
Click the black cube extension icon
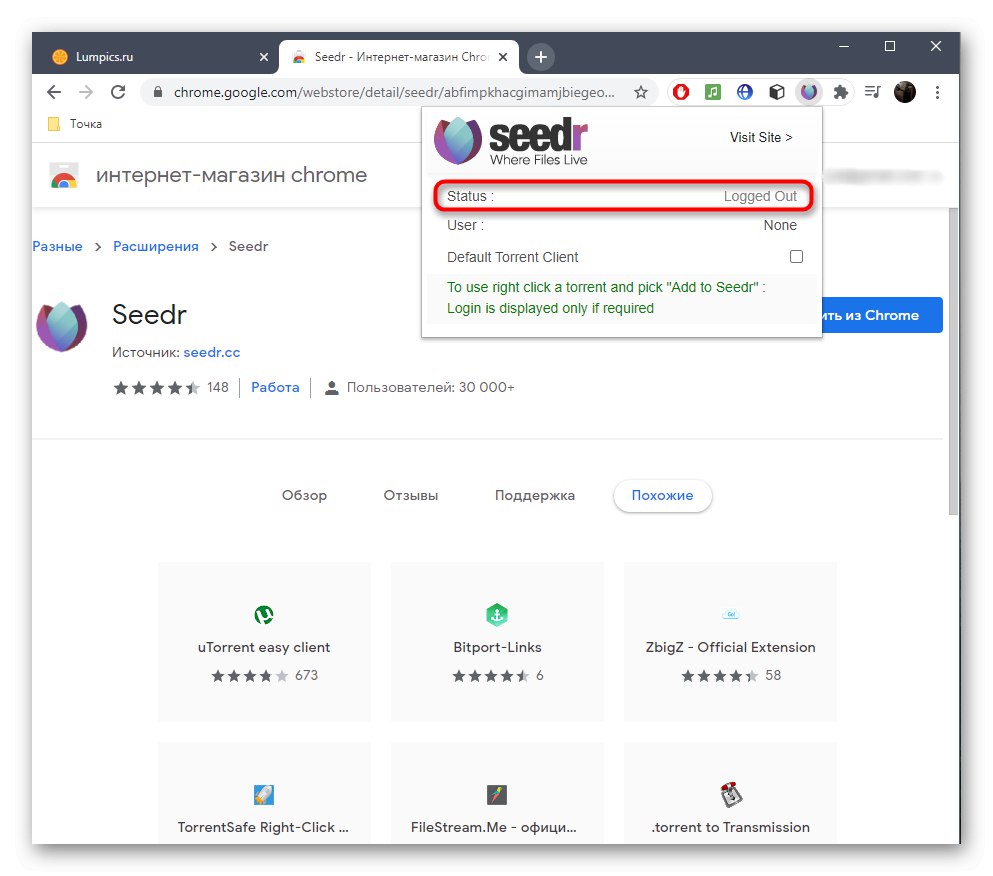[776, 91]
